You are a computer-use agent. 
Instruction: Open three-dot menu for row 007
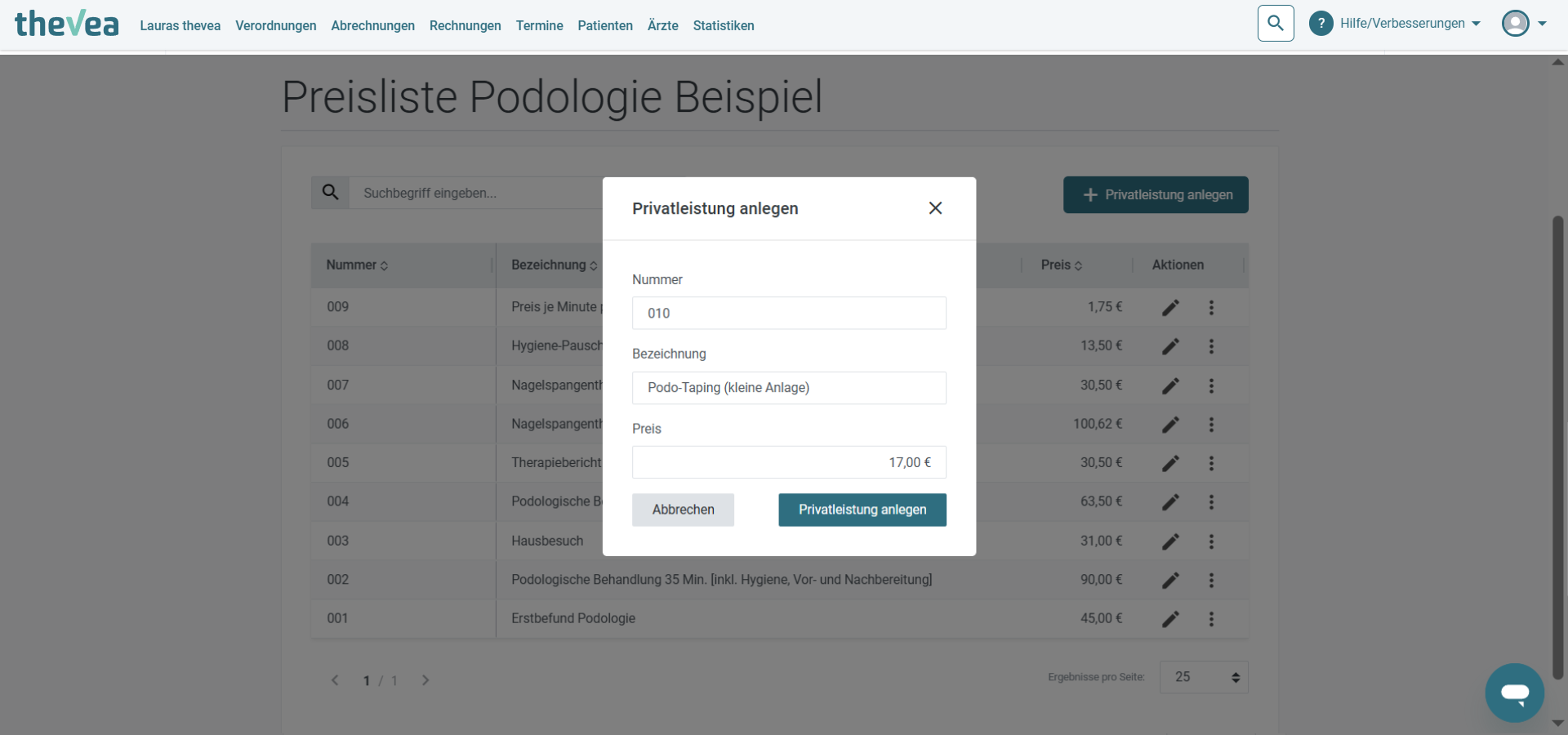click(x=1211, y=385)
